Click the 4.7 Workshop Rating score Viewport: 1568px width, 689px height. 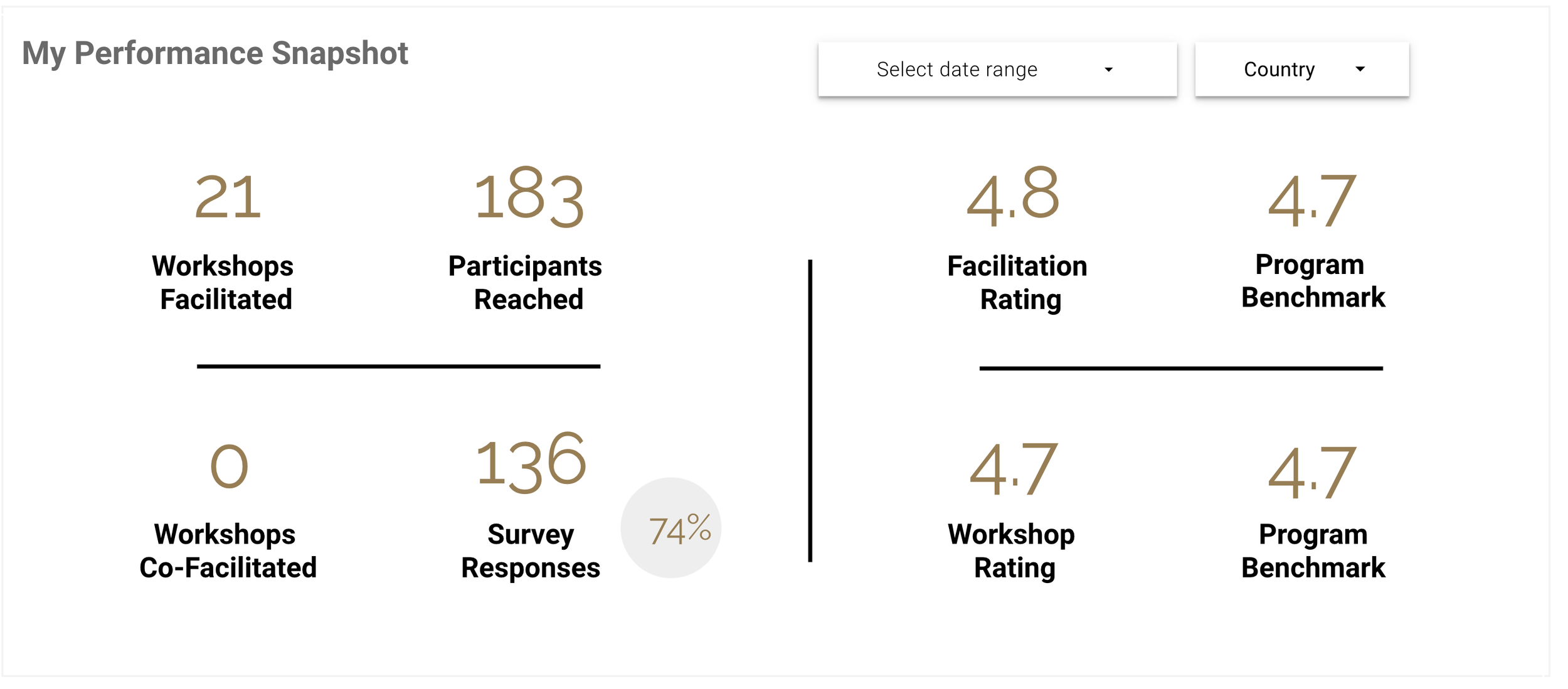pos(1014,468)
